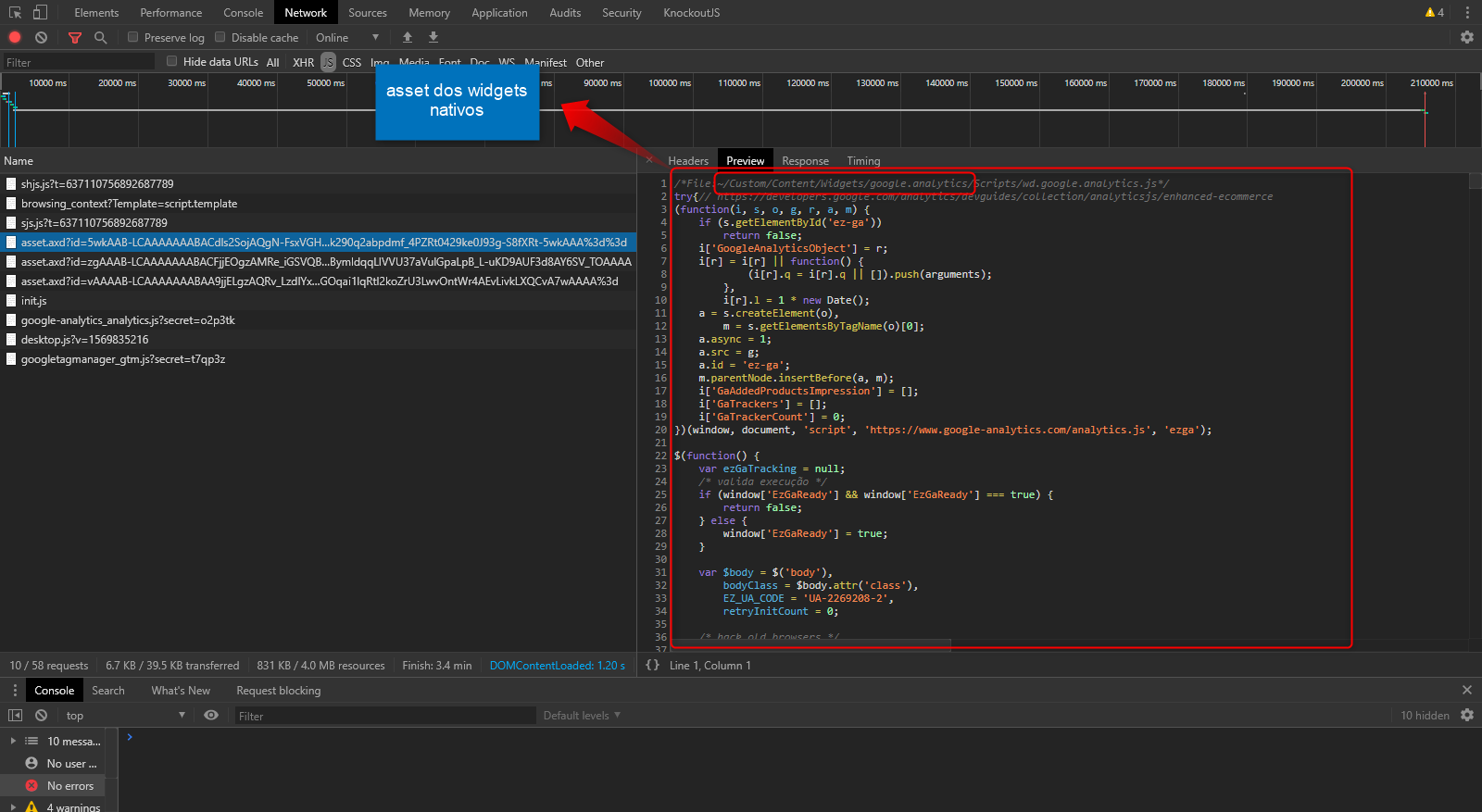Viewport: 1482px width, 812px height.
Task: Show the console sidebar
Action: pos(15,716)
